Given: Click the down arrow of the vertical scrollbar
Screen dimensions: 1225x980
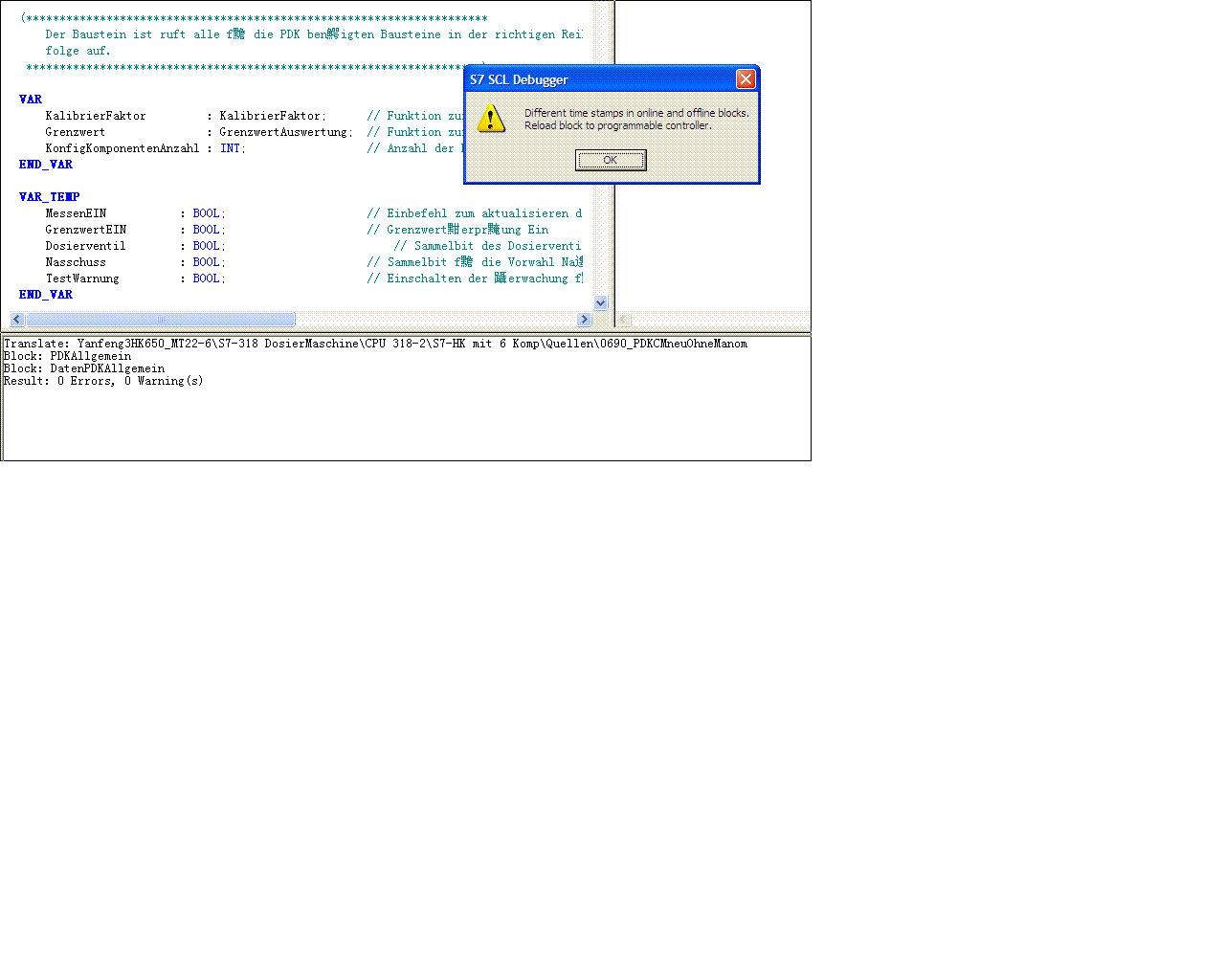Looking at the screenshot, I should (601, 302).
